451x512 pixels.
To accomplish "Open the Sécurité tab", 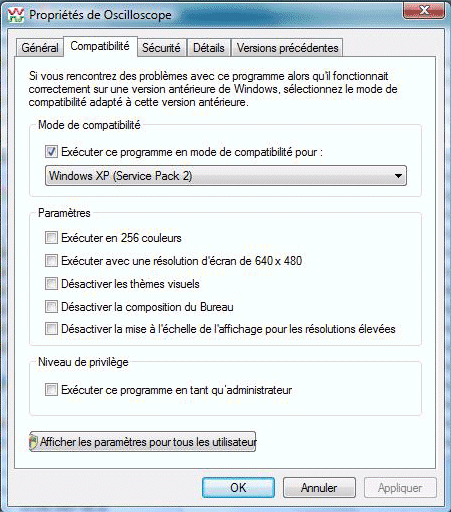I will pyautogui.click(x=161, y=48).
